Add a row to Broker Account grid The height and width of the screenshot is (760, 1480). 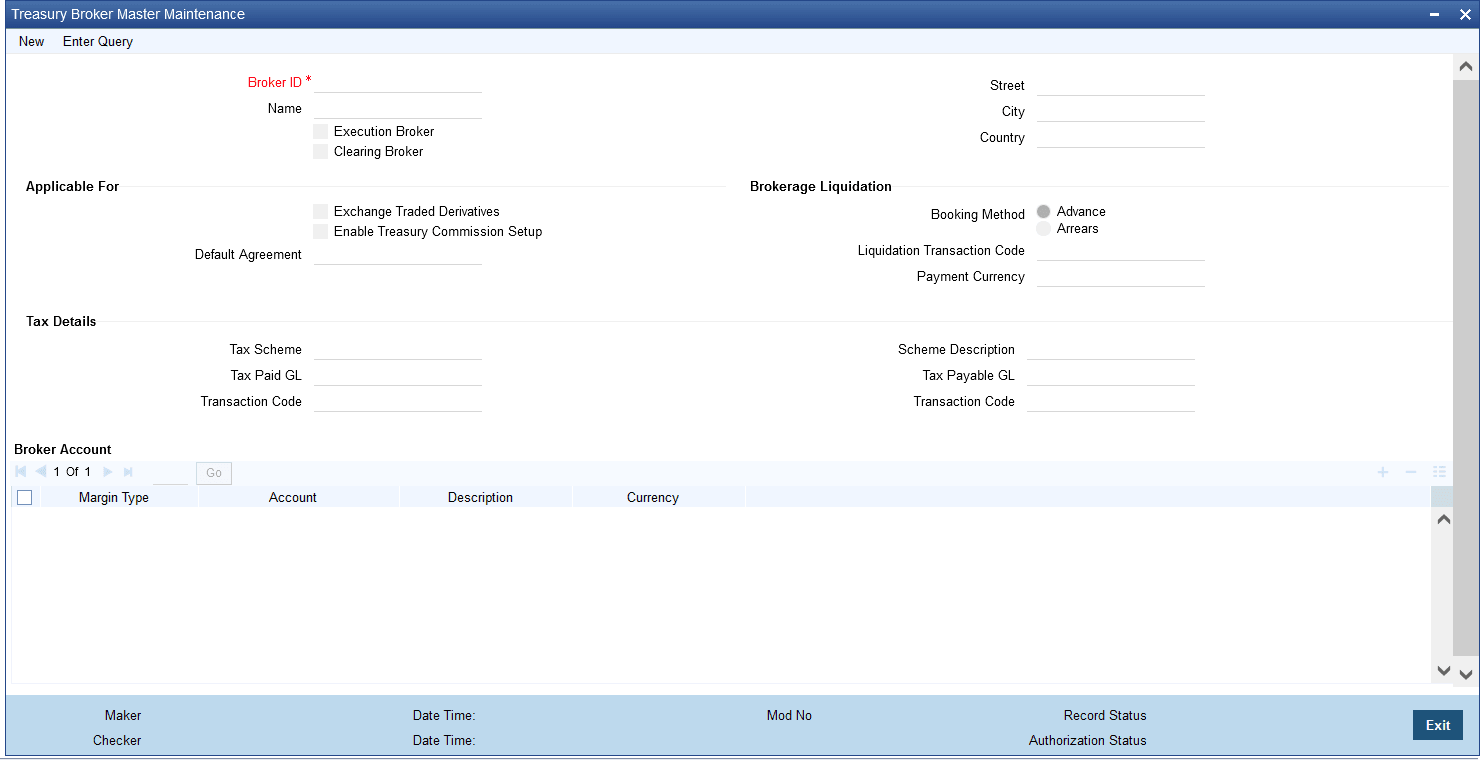pyautogui.click(x=1383, y=472)
